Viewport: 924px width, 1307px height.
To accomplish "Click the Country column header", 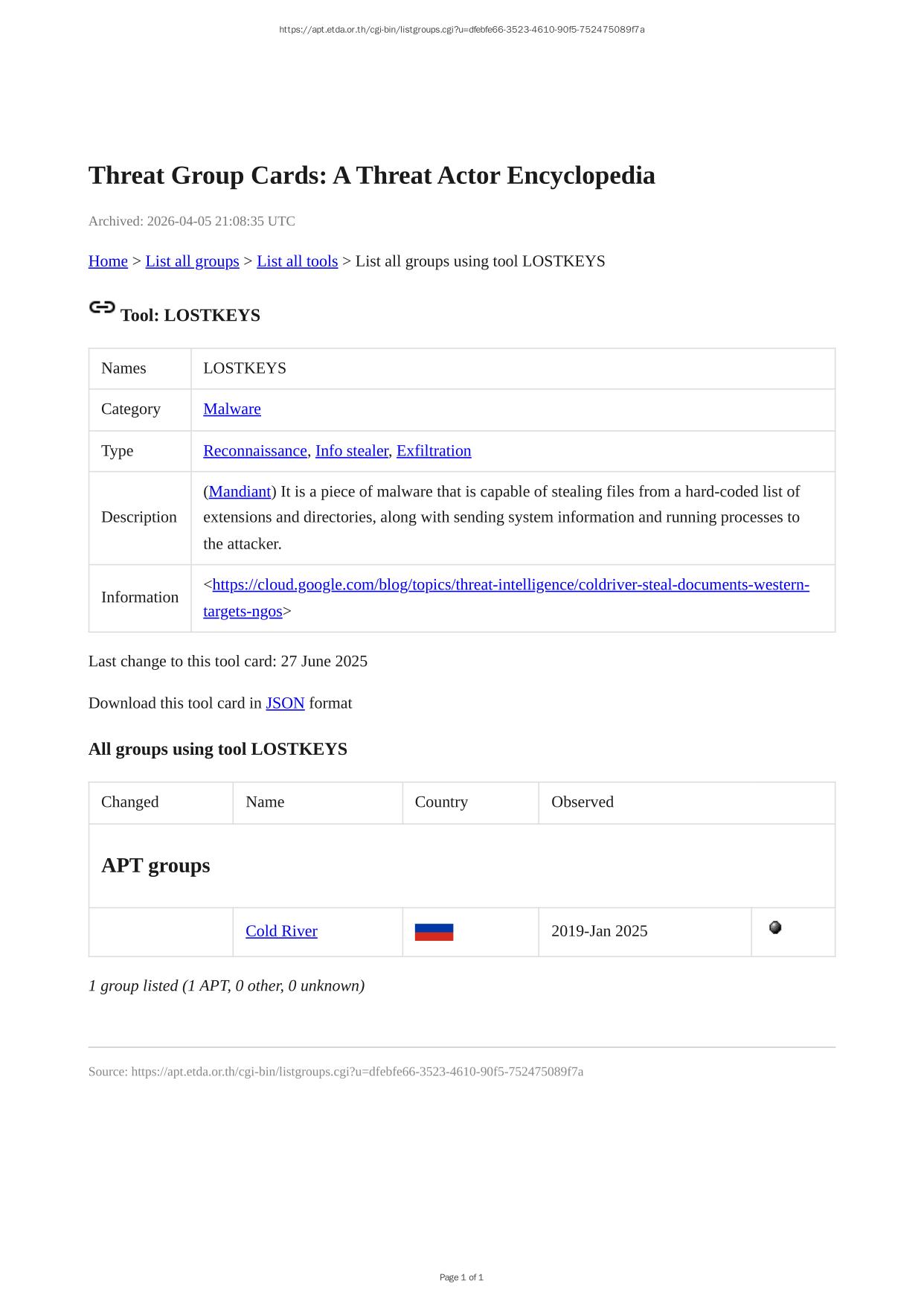I will point(441,802).
